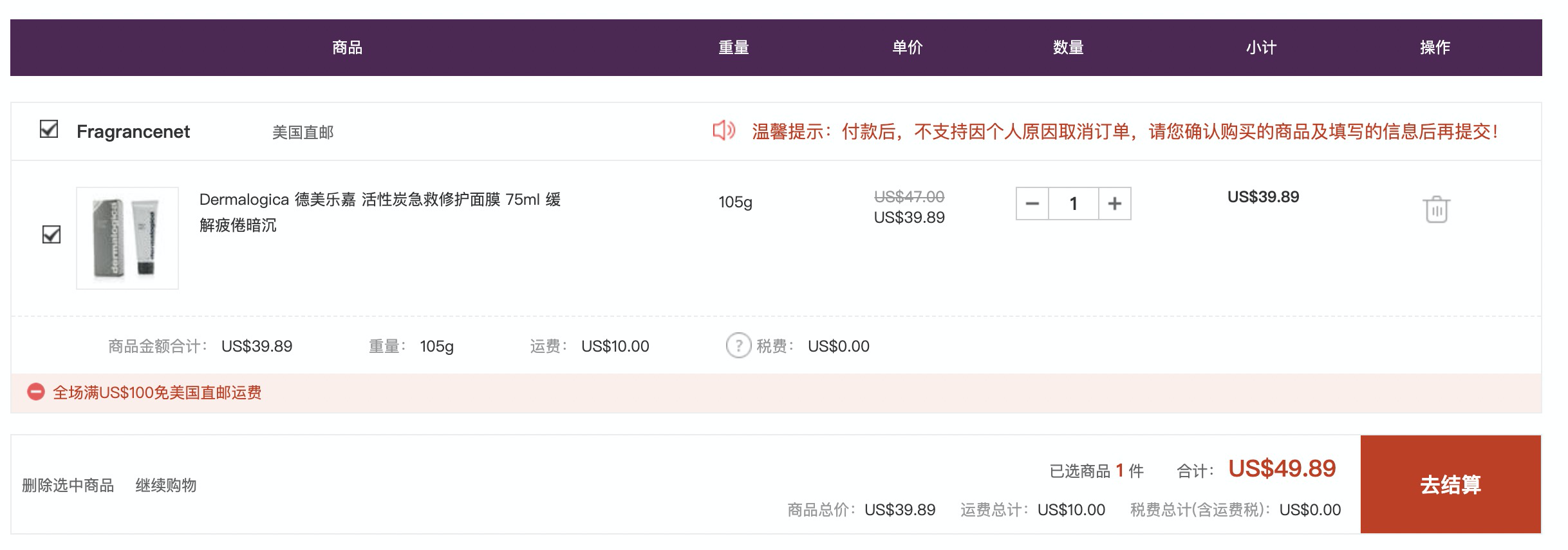The image size is (1568, 550).
Task: Click the 商品总价 US$39.89 footer value
Action: pyautogui.click(x=900, y=510)
